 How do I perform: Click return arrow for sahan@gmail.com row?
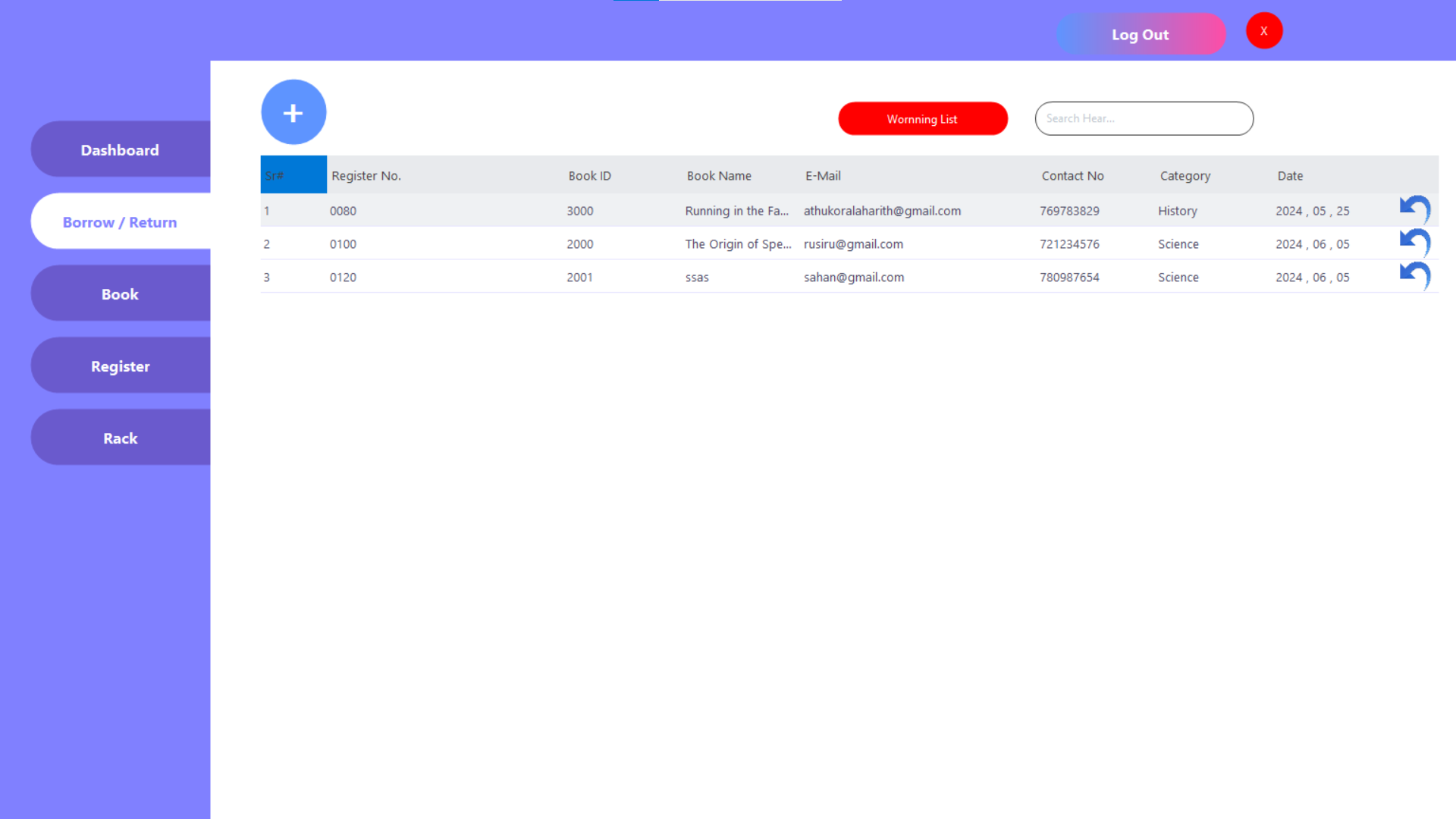pyautogui.click(x=1414, y=276)
